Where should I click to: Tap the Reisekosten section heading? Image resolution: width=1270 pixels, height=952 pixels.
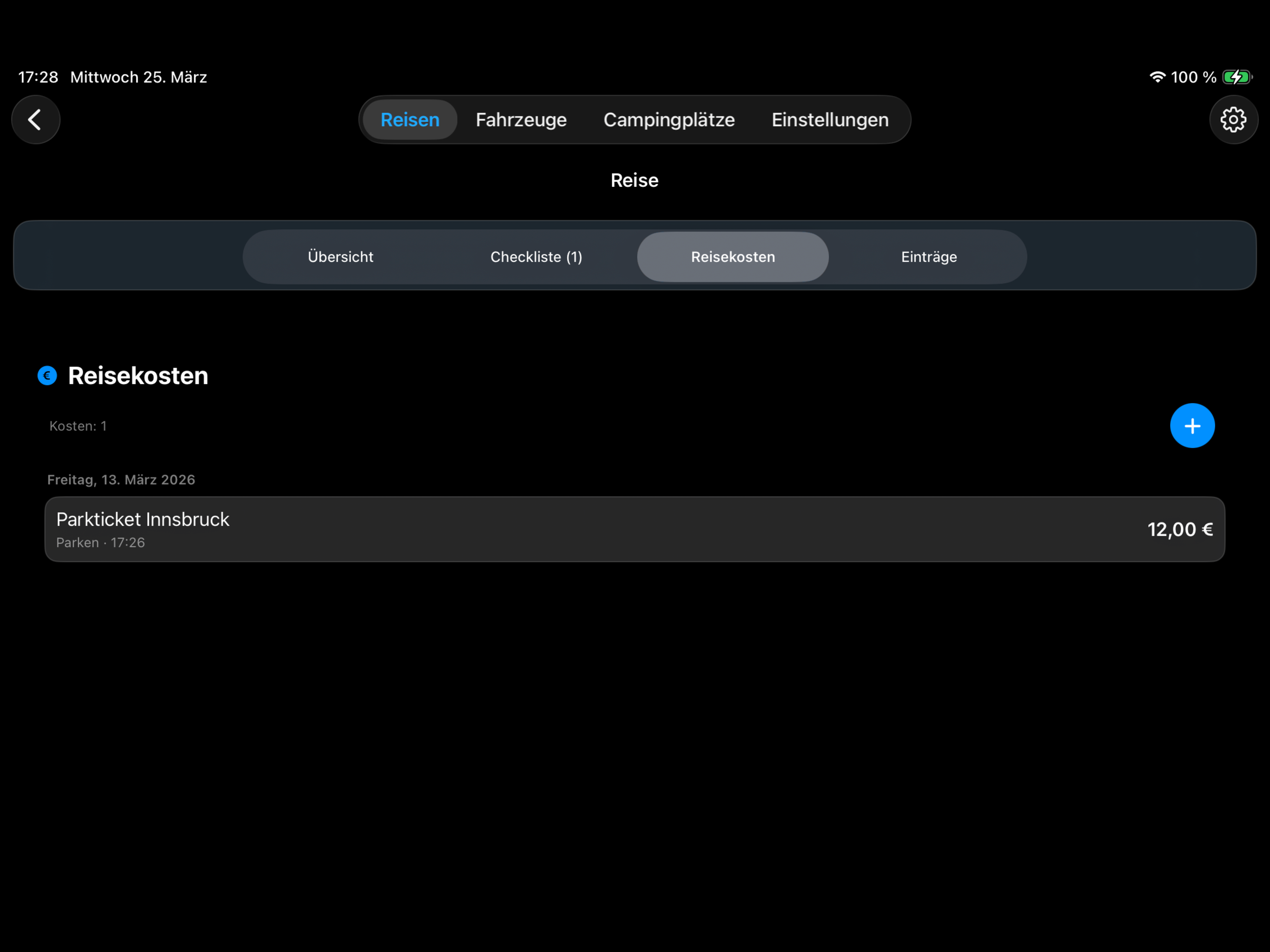[x=138, y=376]
